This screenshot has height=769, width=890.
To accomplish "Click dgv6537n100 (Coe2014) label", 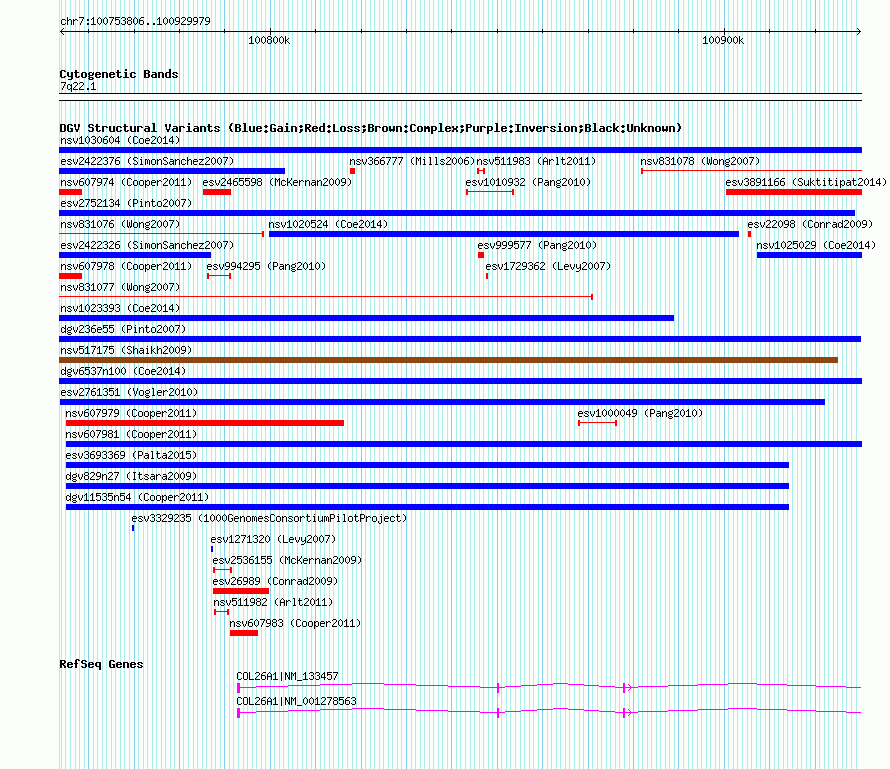I will click(123, 371).
